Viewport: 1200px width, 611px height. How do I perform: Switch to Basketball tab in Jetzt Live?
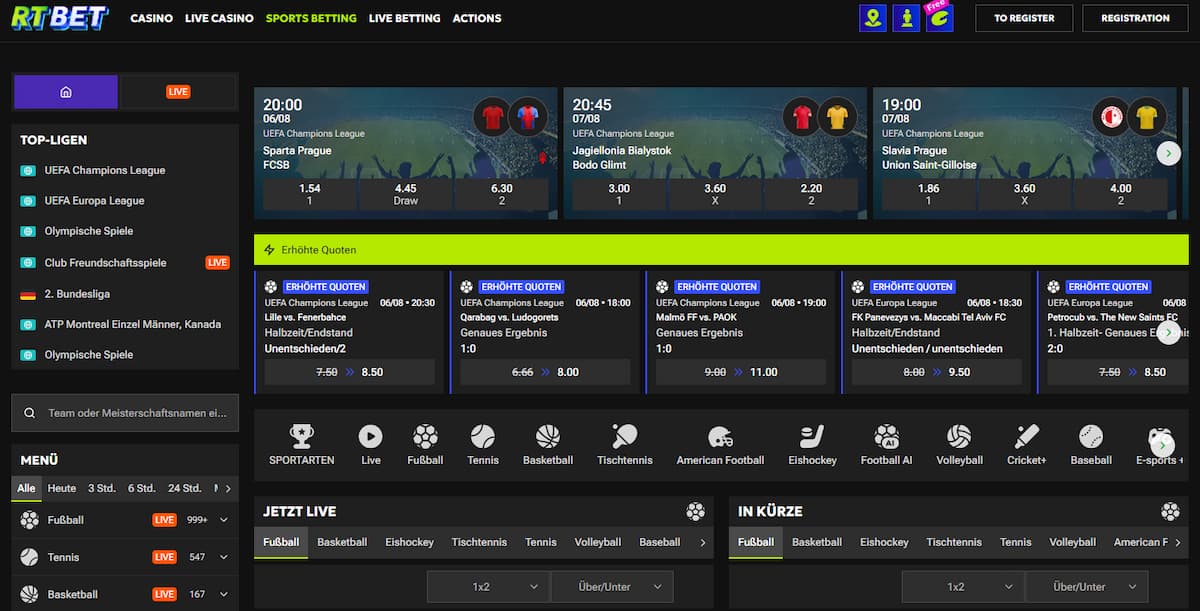(342, 542)
